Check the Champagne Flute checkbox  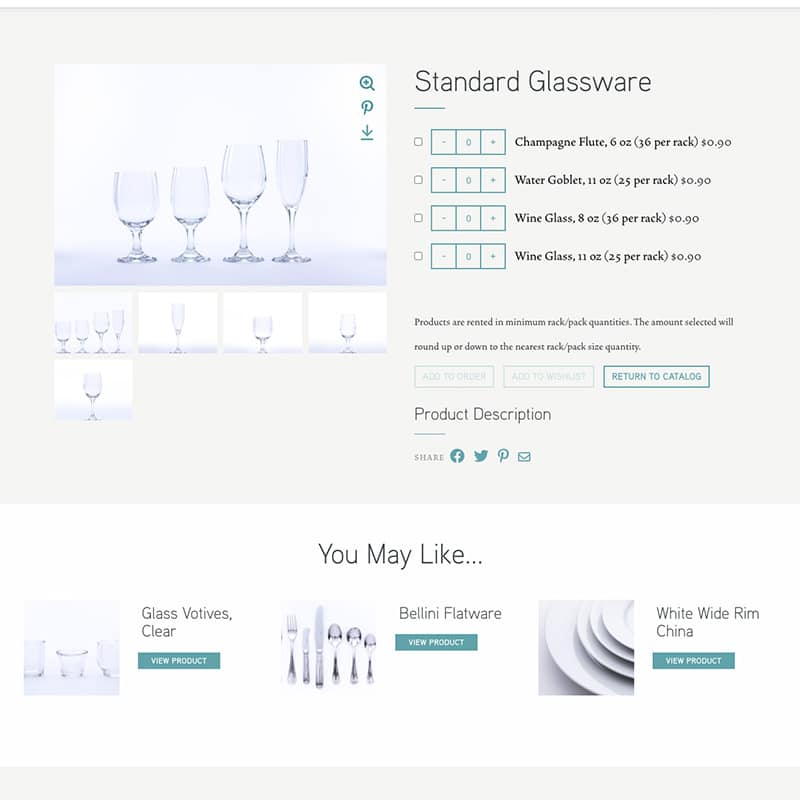tap(418, 142)
